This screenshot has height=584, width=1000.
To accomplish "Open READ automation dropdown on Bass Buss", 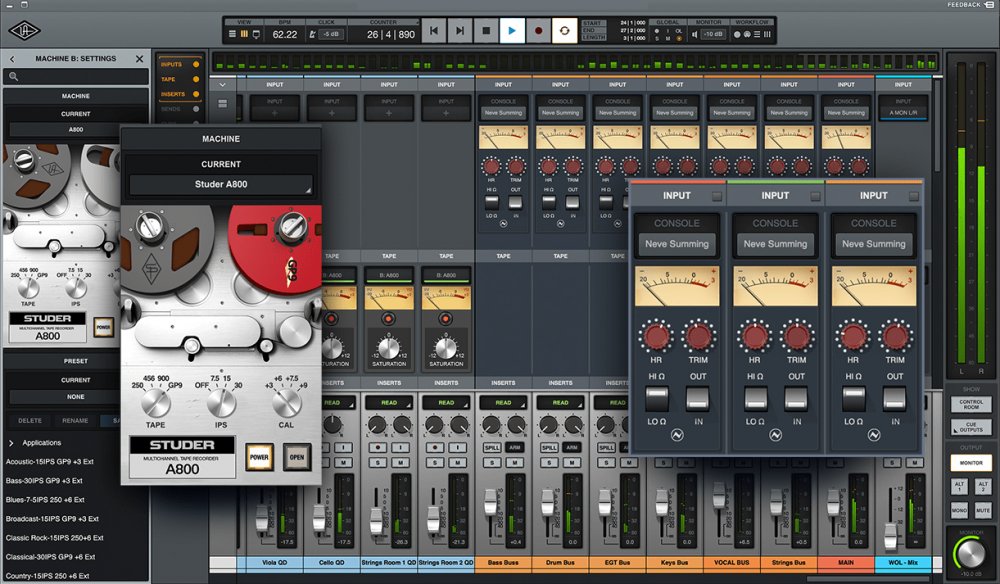I will (503, 403).
